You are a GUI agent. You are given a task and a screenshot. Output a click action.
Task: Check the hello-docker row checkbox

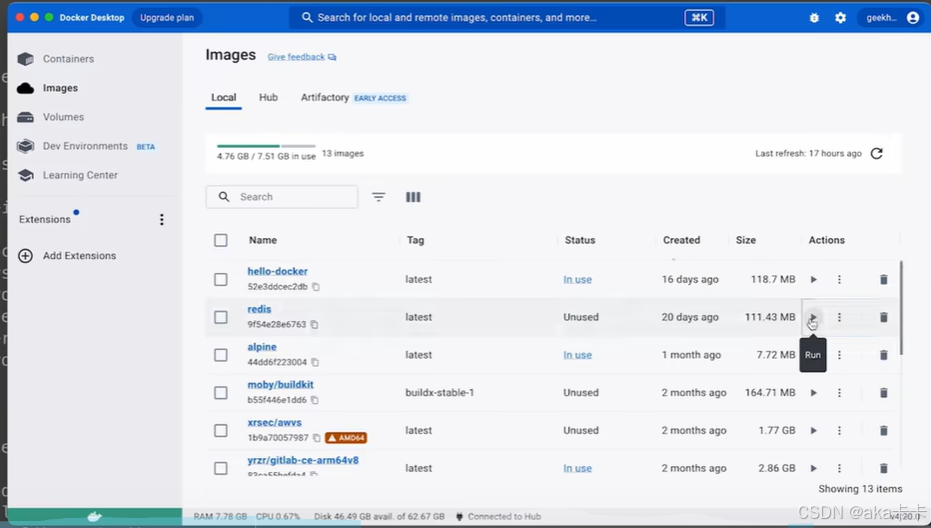[221, 280]
